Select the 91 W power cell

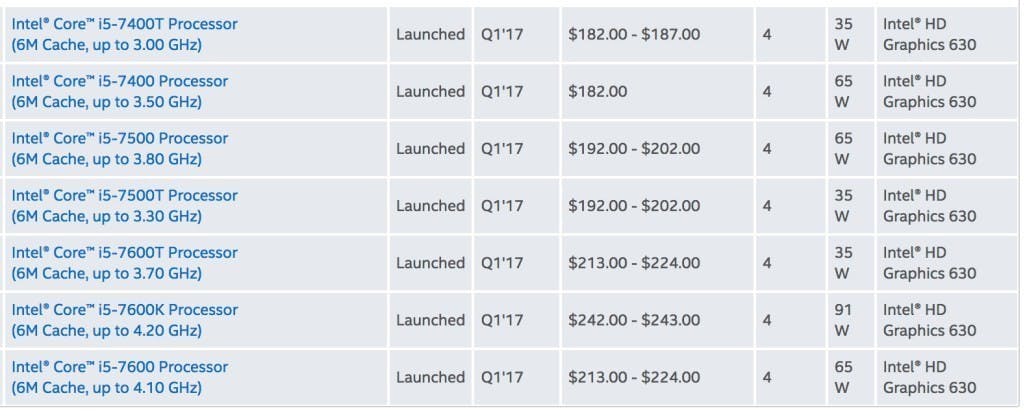[x=842, y=320]
